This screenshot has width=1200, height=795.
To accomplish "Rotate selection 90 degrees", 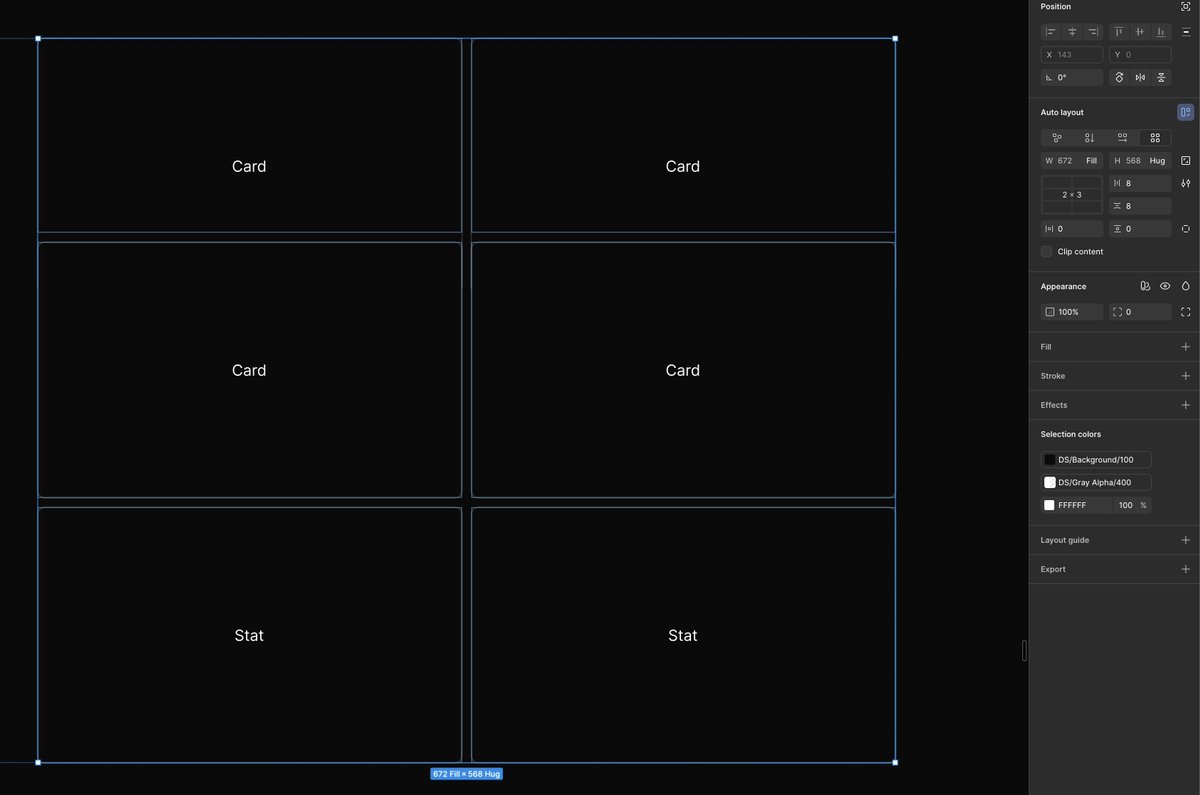I will click(x=1119, y=77).
